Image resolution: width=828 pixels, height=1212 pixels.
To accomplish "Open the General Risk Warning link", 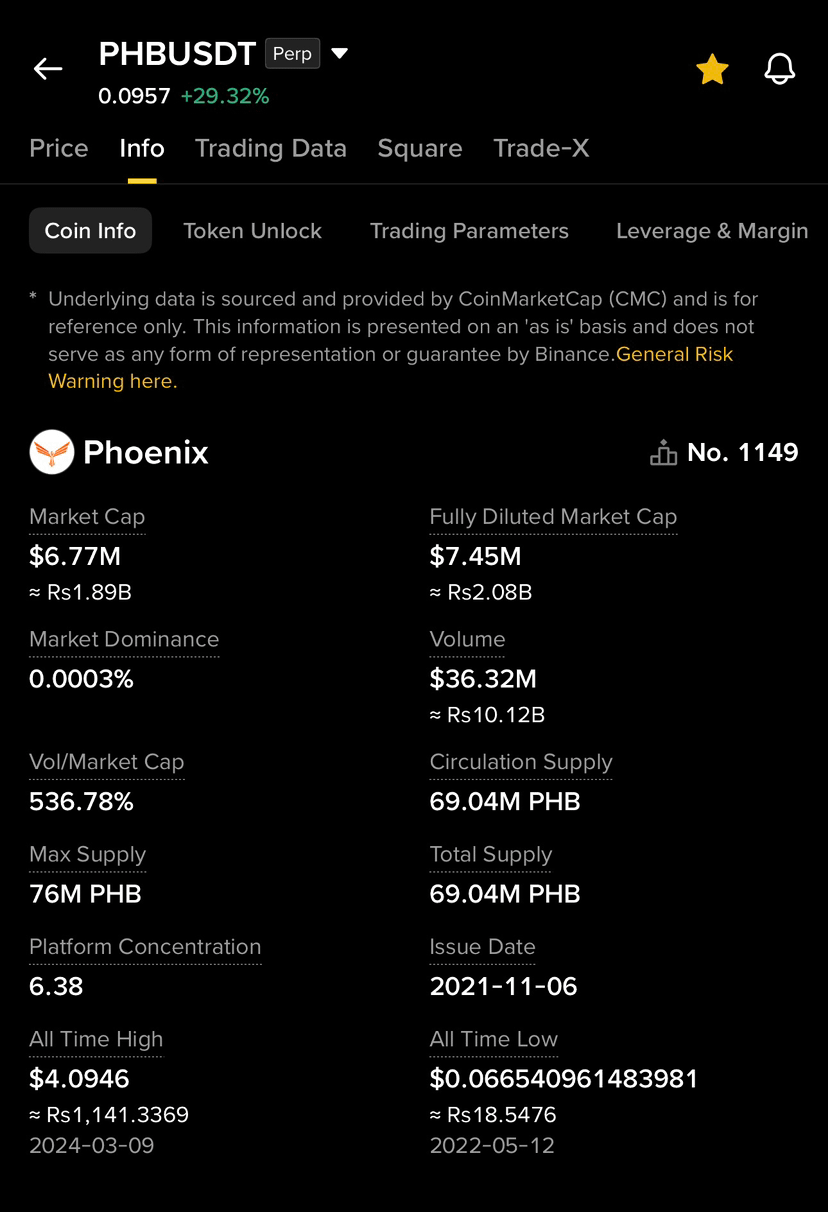I will click(x=391, y=367).
